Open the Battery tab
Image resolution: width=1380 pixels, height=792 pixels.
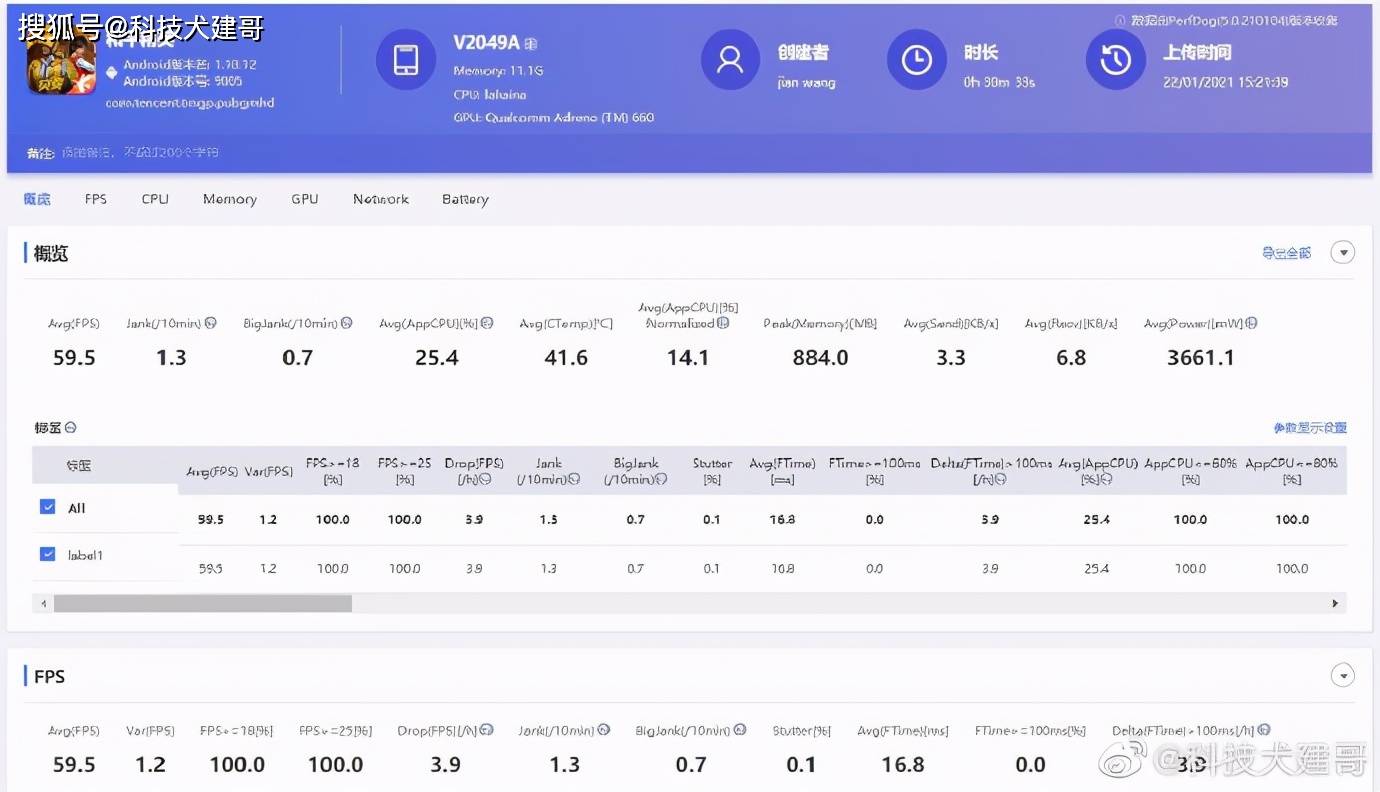click(x=465, y=199)
